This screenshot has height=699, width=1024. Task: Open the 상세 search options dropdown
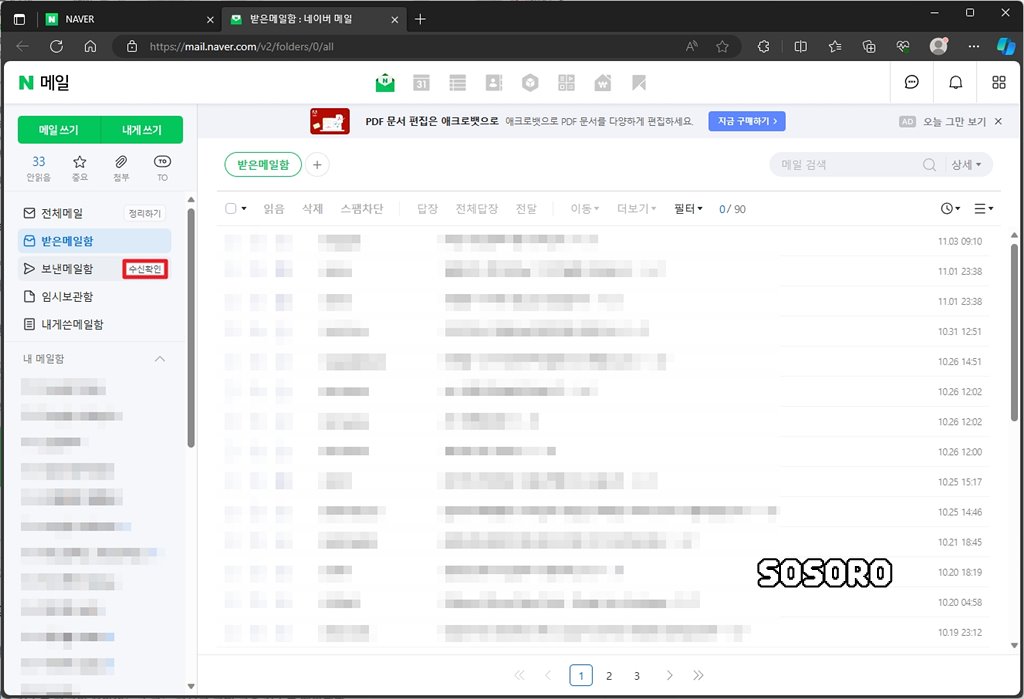point(967,165)
